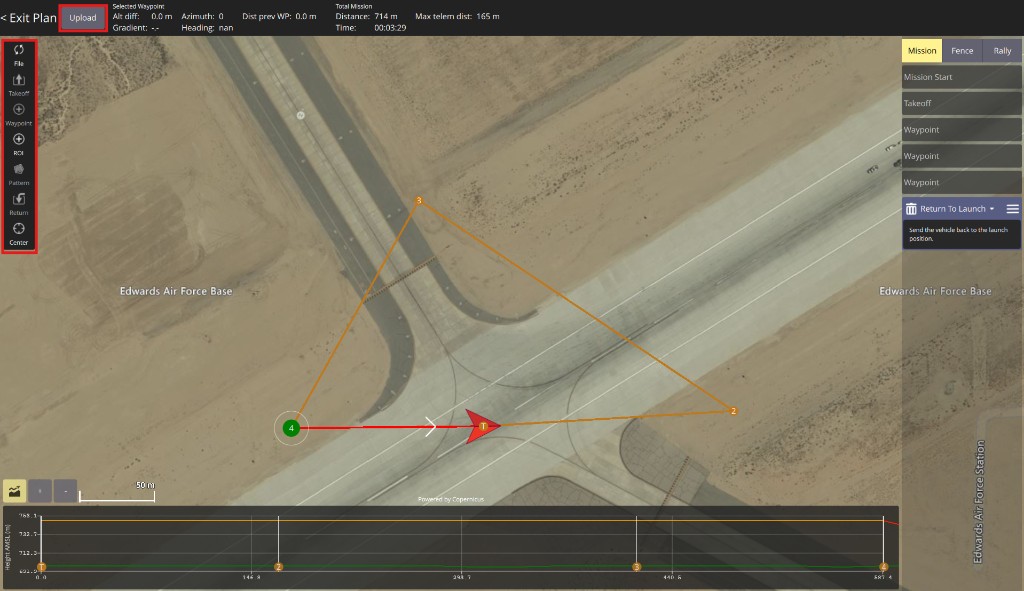Open the File tool in the plan toolbar

(x=18, y=55)
